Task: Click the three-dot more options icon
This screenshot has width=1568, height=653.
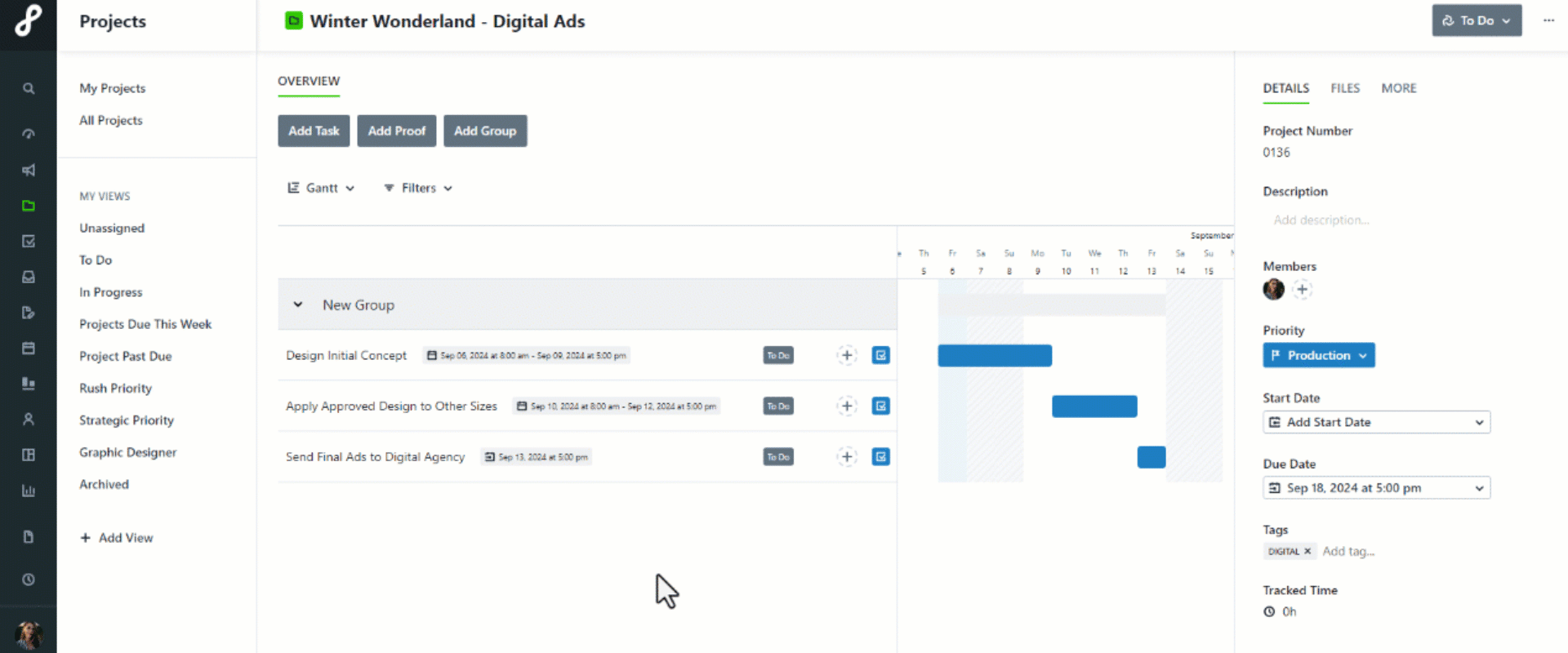Action: point(1548,20)
